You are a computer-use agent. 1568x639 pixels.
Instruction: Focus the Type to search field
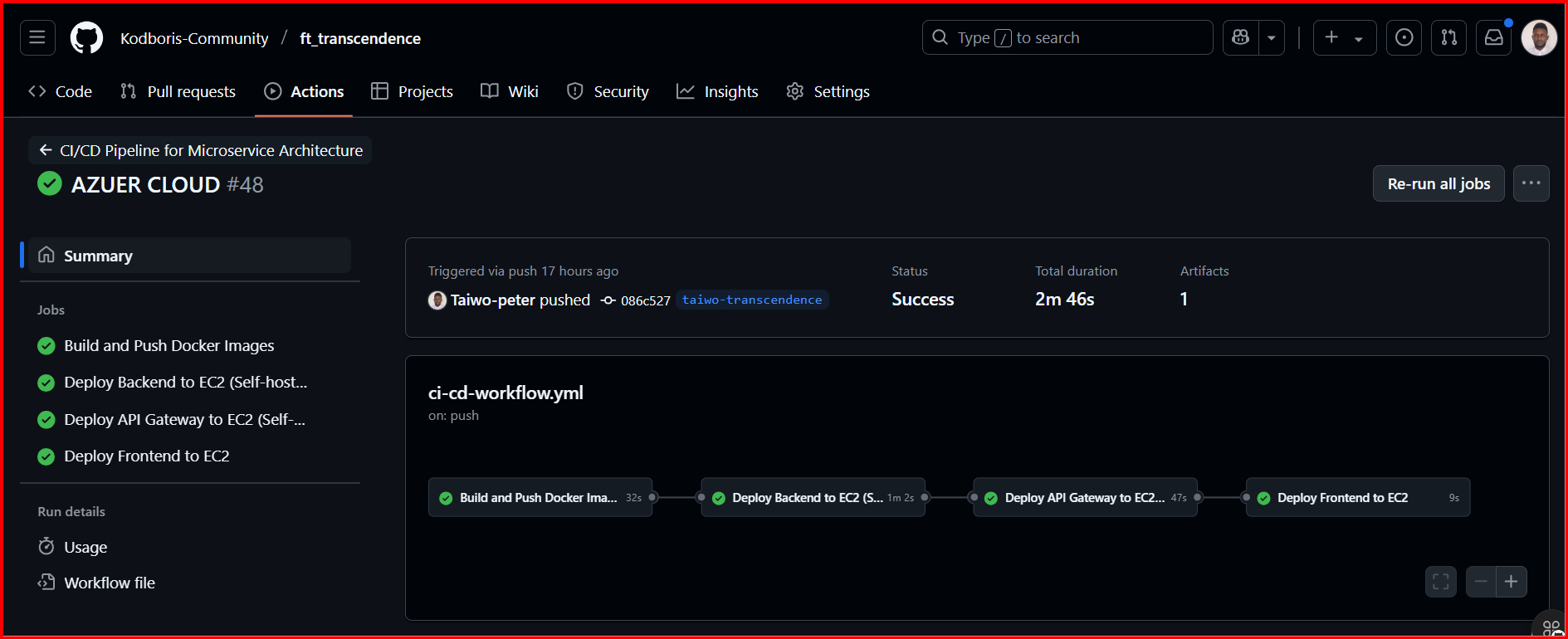pyautogui.click(x=1067, y=37)
